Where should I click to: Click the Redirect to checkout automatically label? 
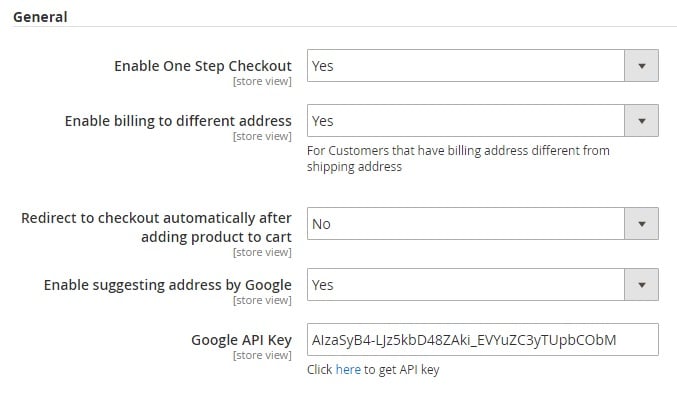coord(156,227)
